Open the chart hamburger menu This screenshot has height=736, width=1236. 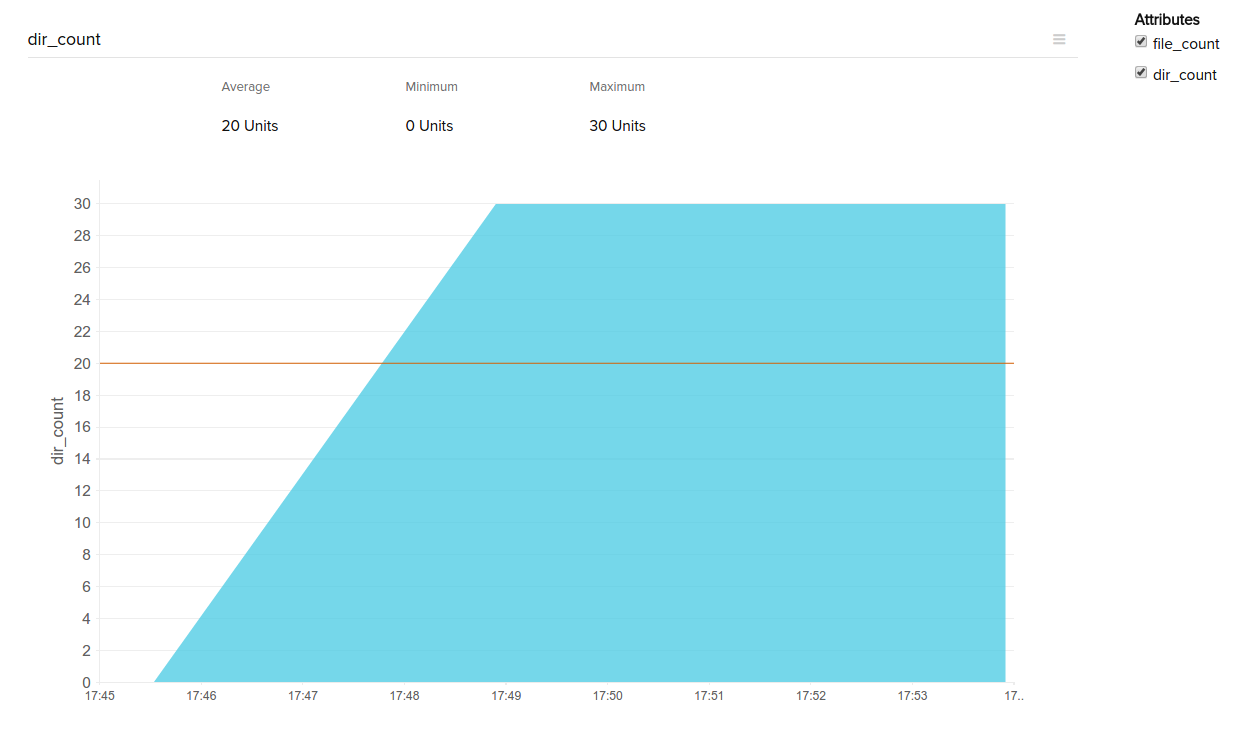pos(1059,39)
